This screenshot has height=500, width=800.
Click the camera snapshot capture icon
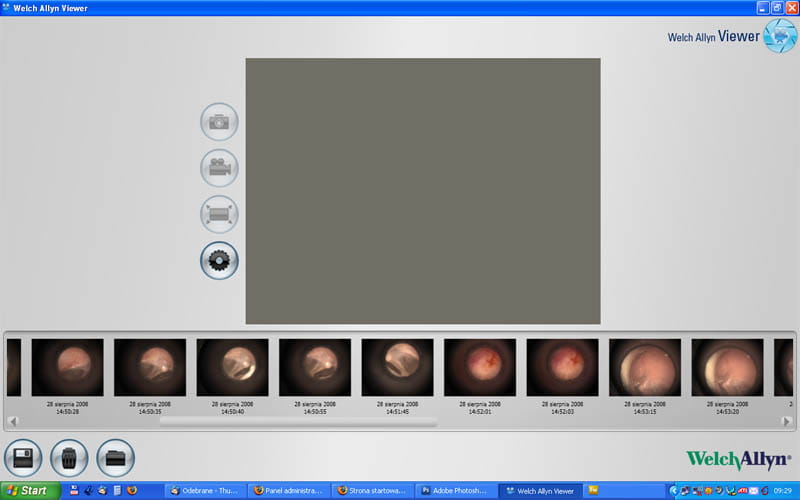219,122
